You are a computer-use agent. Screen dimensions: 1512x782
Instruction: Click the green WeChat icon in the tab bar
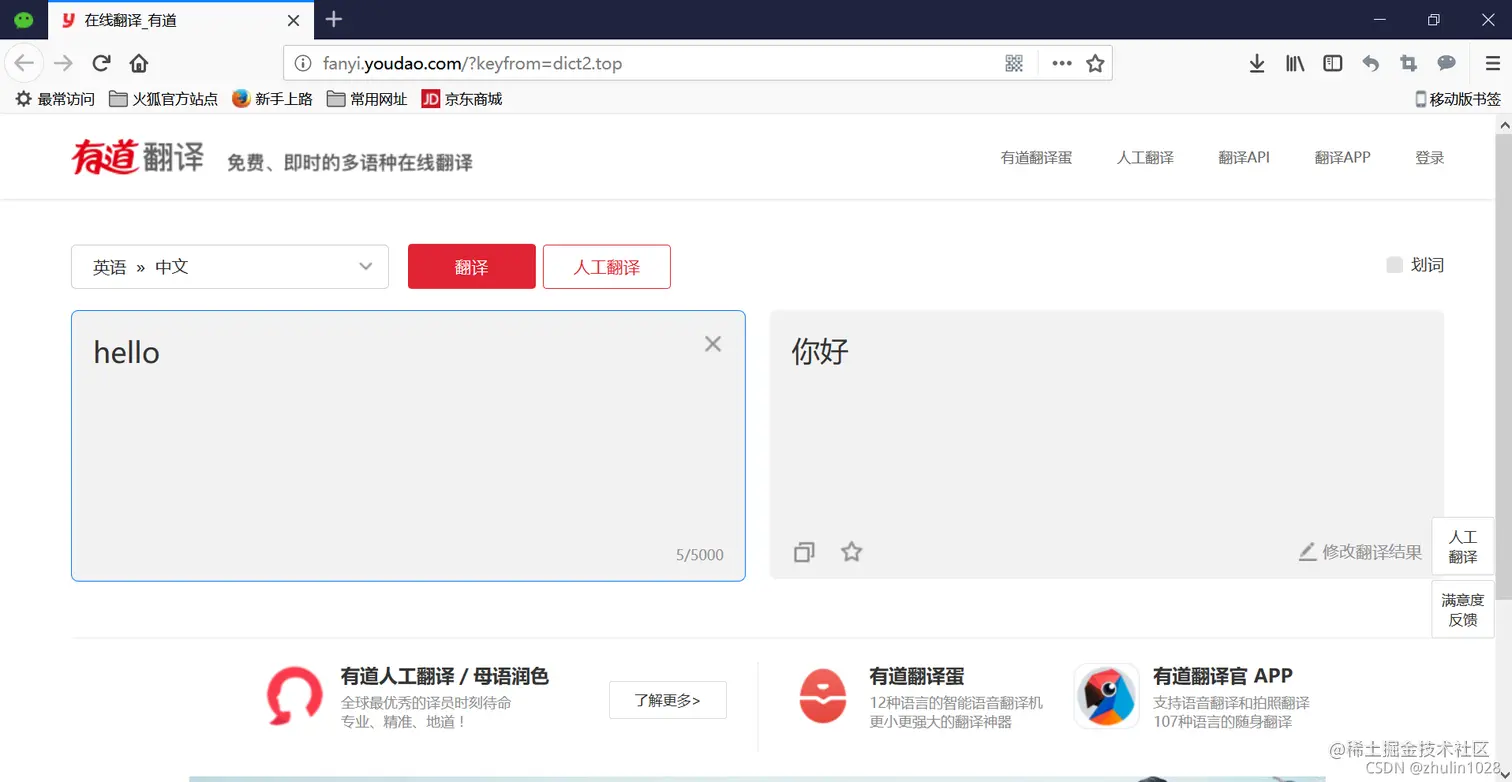click(24, 20)
